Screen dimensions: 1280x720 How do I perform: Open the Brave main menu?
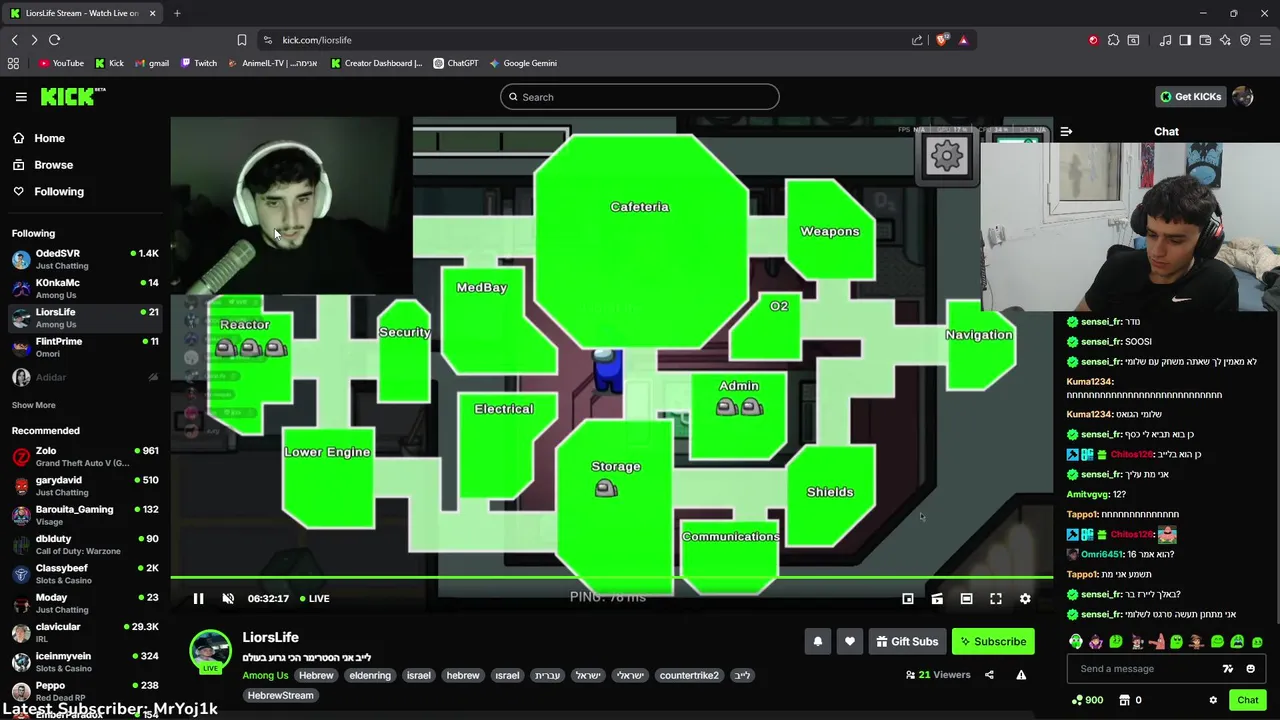(x=1265, y=40)
